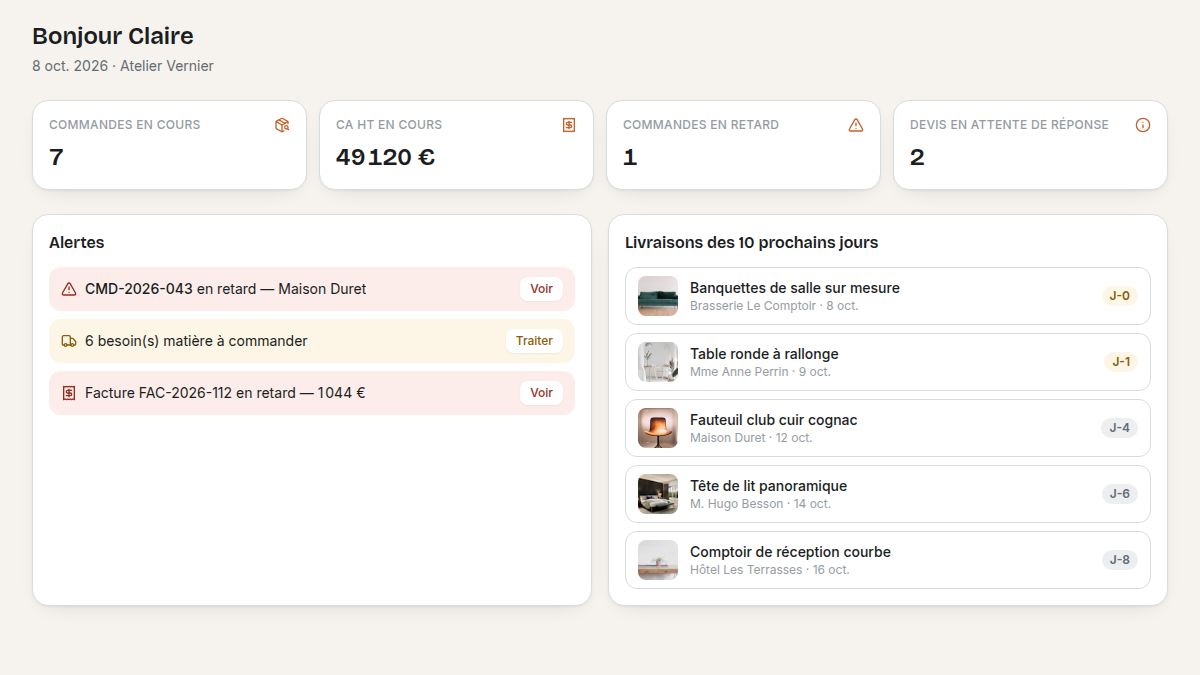
Task: Click the info icon on Devis en attente card
Action: 1143,125
